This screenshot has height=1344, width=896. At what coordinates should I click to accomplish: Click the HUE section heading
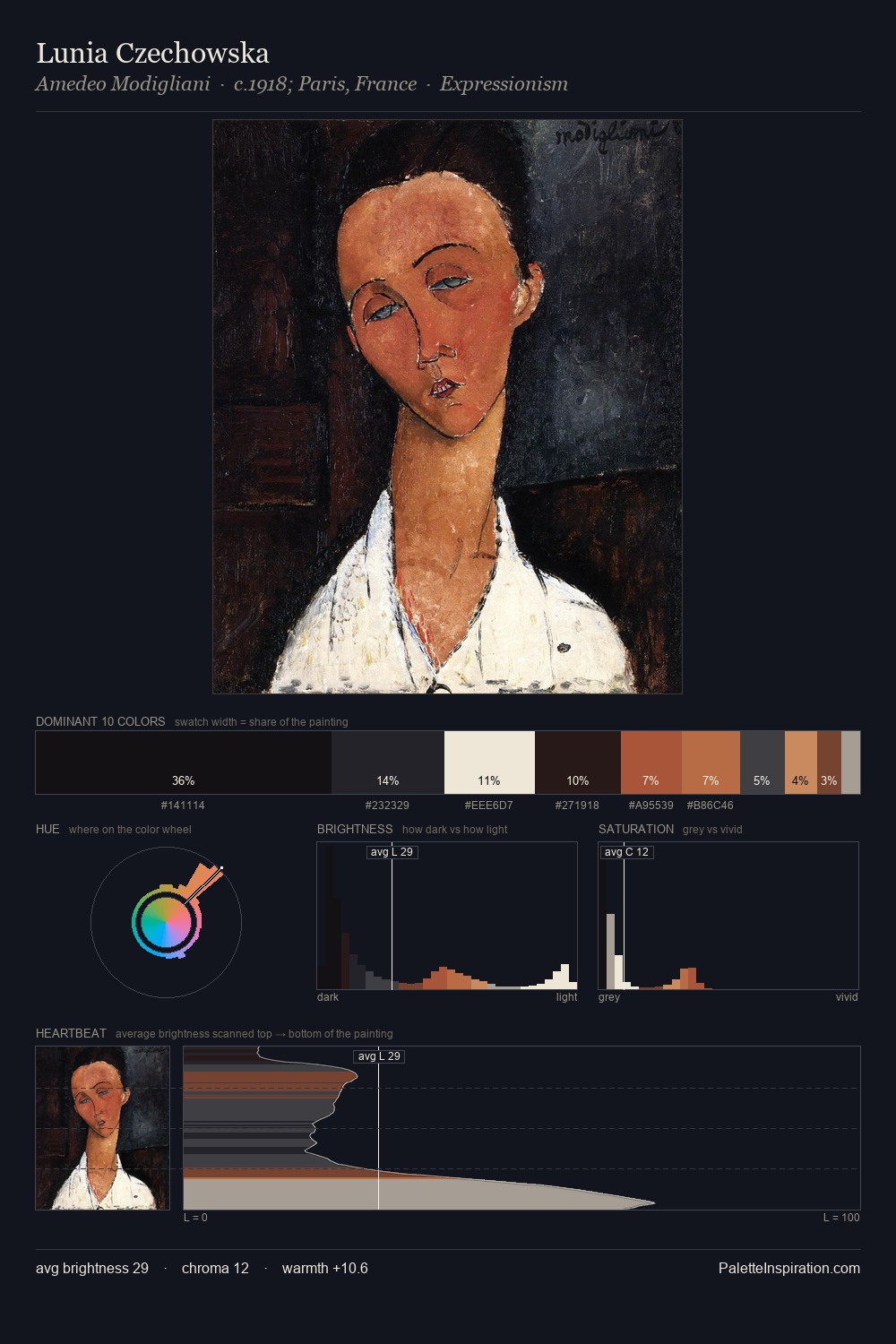pos(47,829)
